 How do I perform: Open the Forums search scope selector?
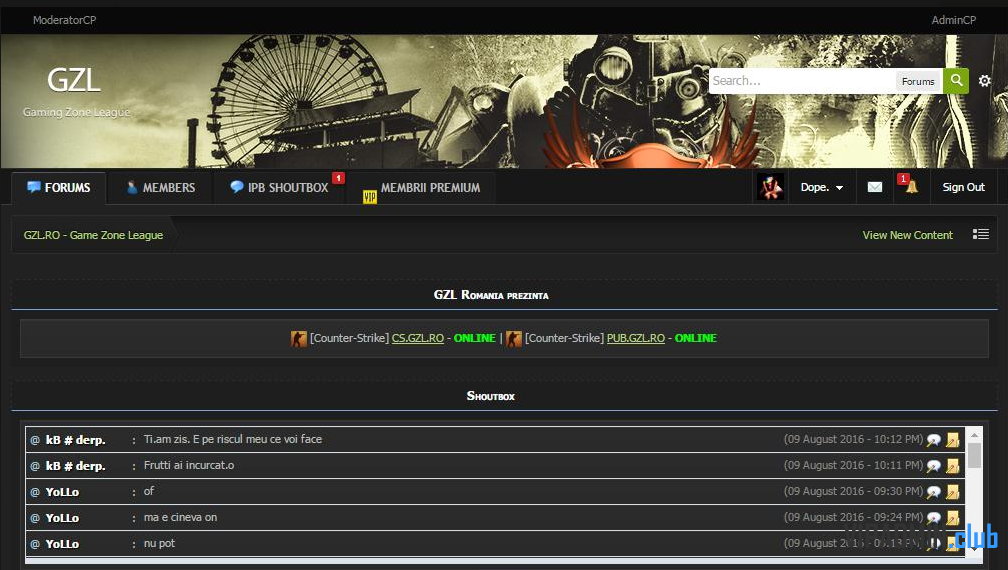[x=918, y=81]
